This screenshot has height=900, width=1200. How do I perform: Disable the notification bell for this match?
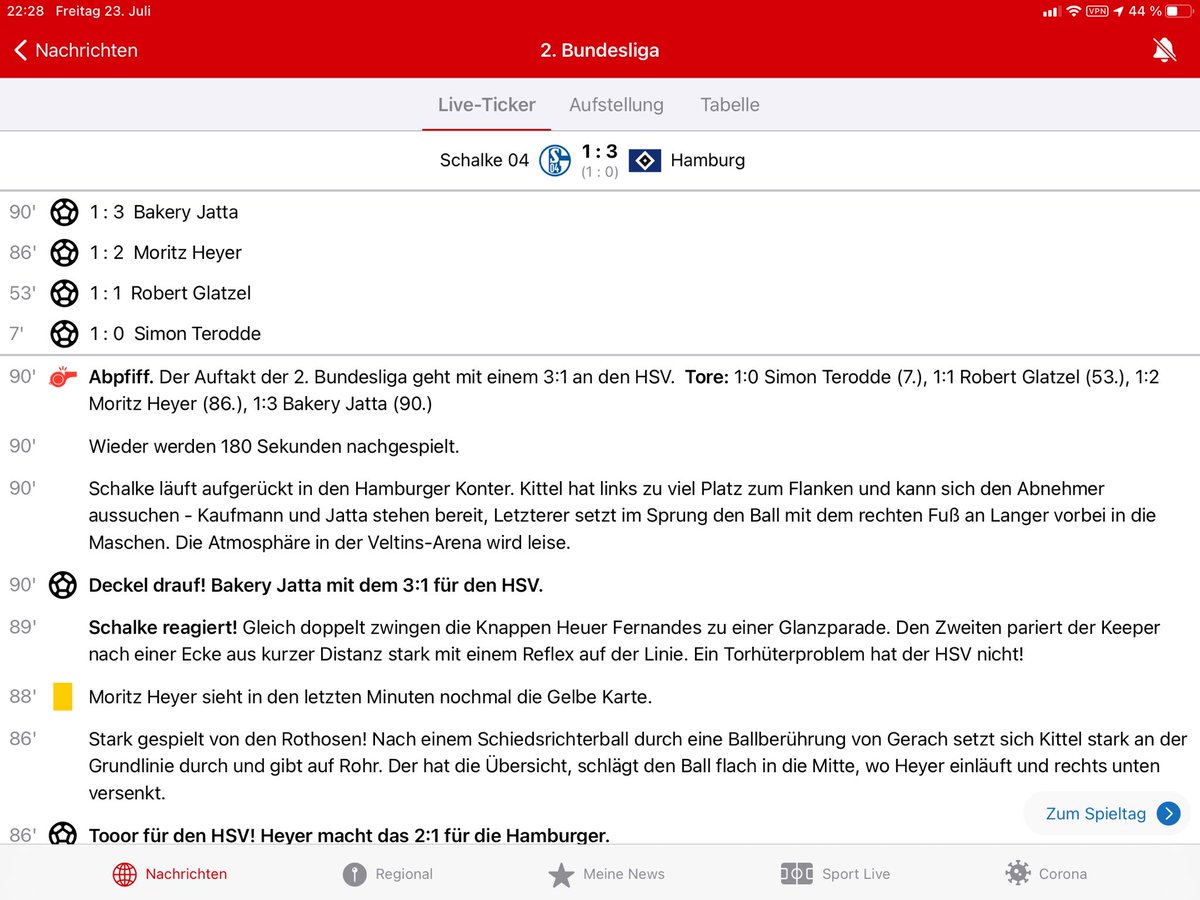(x=1164, y=49)
